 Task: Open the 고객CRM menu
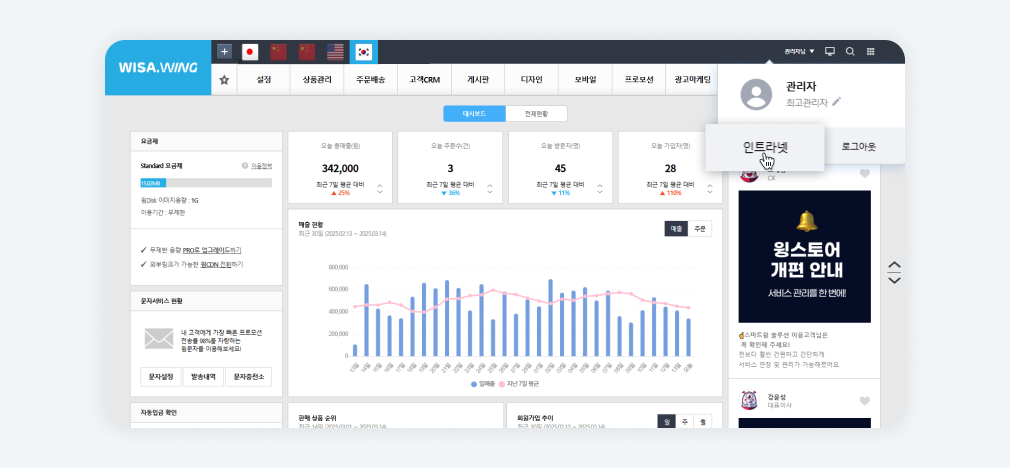pyautogui.click(x=424, y=80)
